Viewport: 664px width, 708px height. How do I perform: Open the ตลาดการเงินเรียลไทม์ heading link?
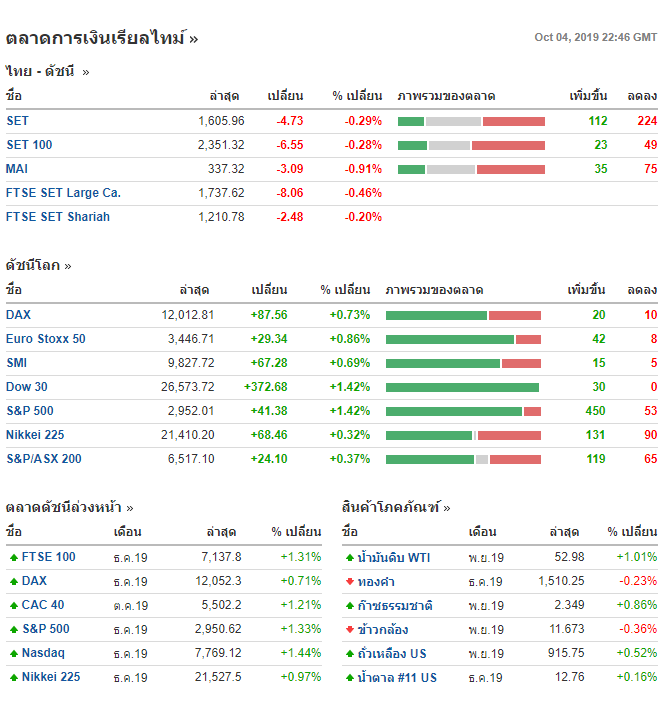coord(102,37)
